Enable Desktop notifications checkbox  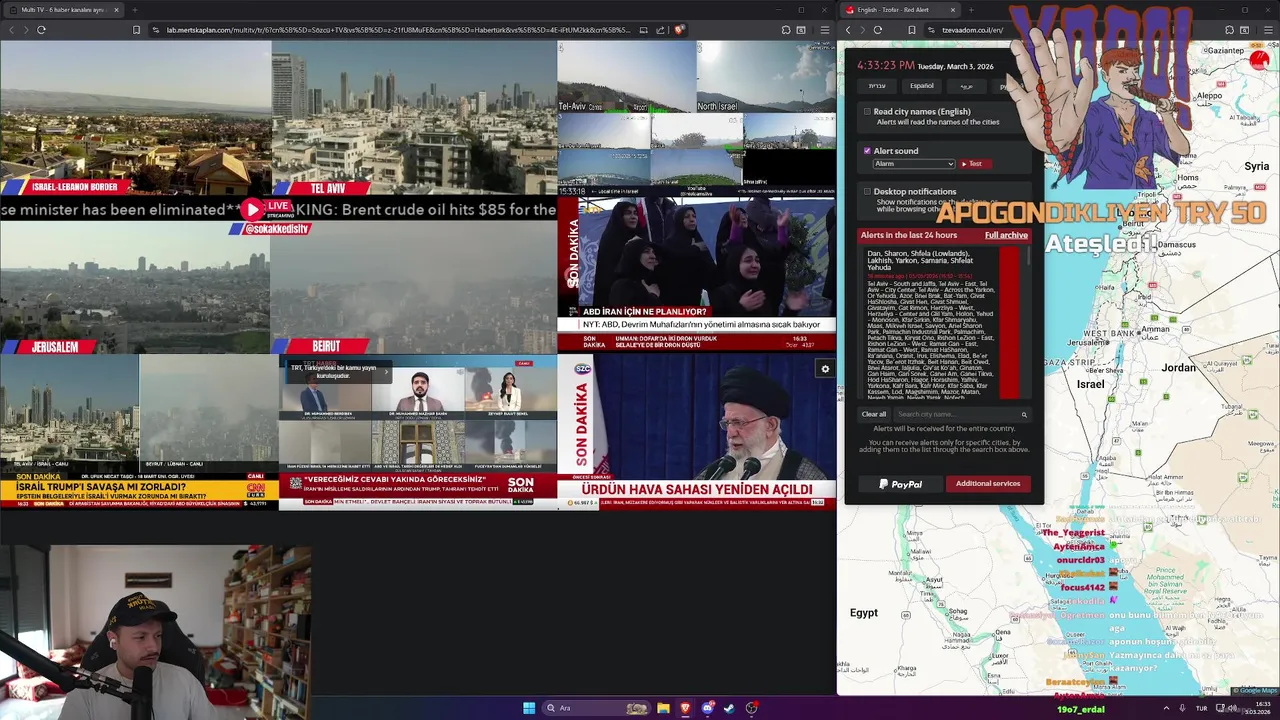[867, 191]
